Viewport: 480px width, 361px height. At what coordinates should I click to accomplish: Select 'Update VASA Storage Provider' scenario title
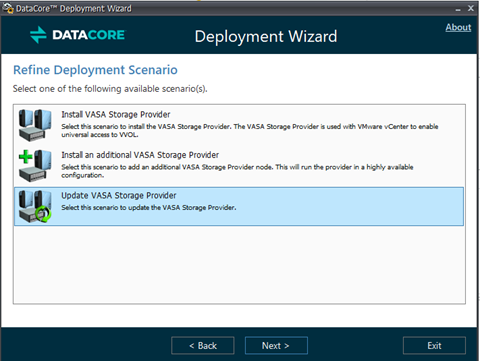[119, 195]
